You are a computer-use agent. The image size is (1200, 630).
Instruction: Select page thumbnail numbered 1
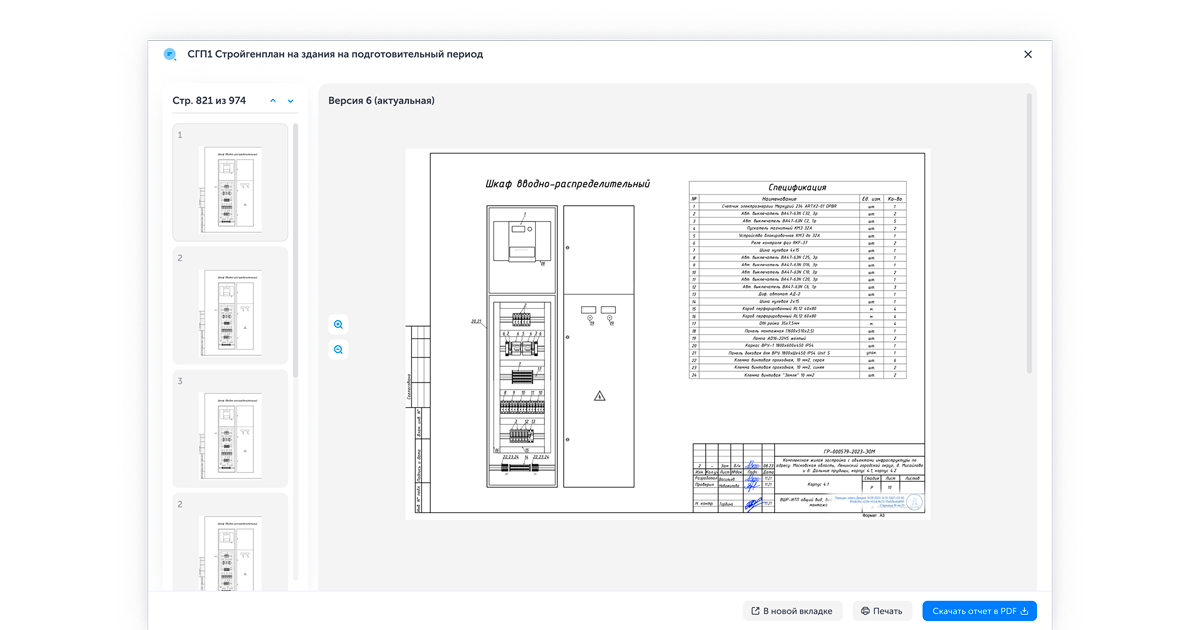click(x=230, y=182)
